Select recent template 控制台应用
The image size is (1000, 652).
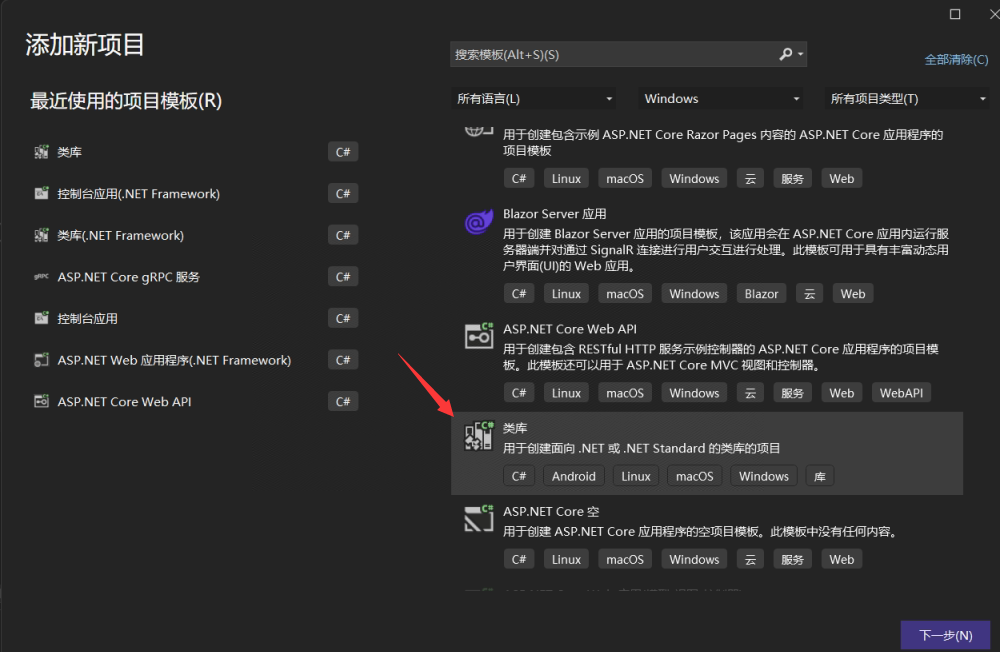click(87, 318)
